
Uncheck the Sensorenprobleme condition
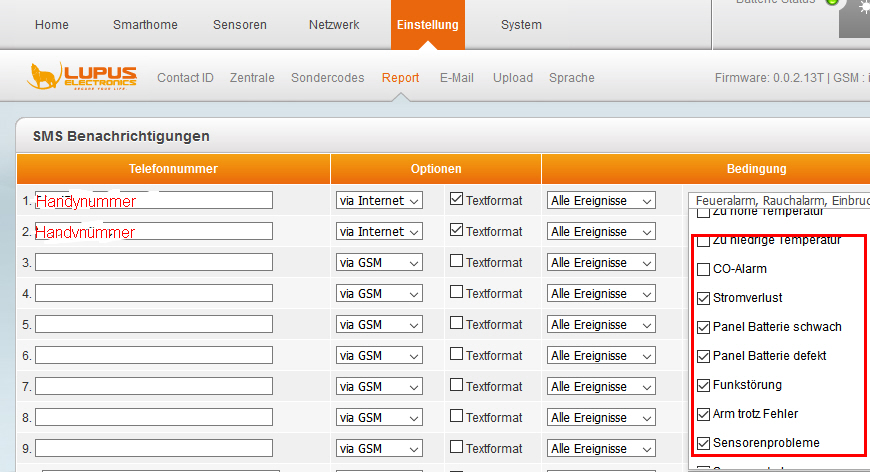pos(704,443)
